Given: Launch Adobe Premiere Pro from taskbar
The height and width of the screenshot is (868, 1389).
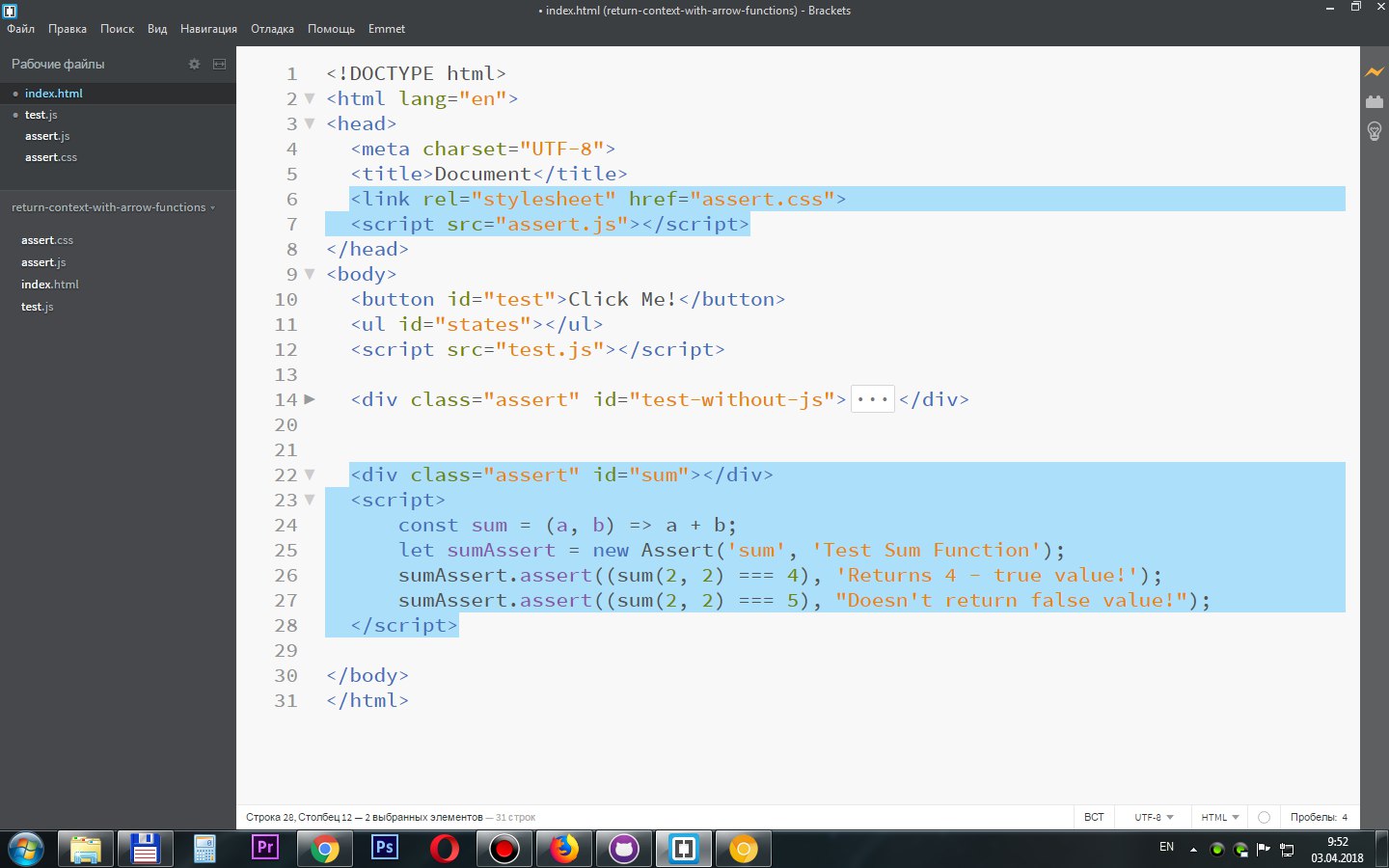Looking at the screenshot, I should coord(264,849).
